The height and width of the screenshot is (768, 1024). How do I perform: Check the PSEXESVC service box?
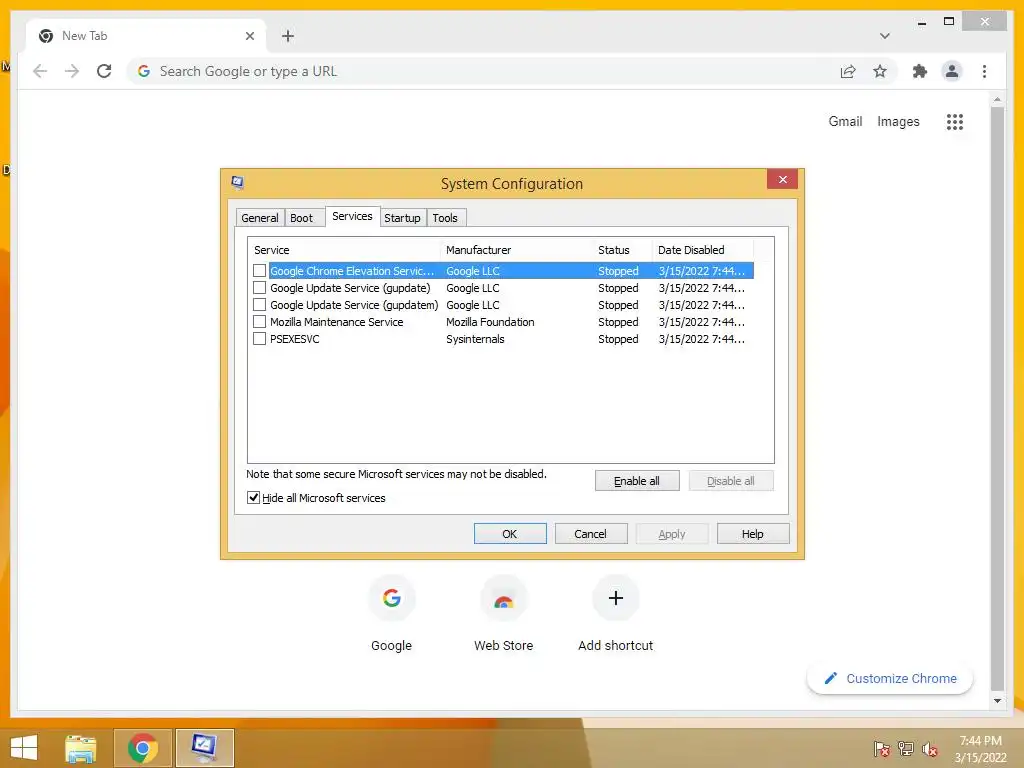coord(259,338)
